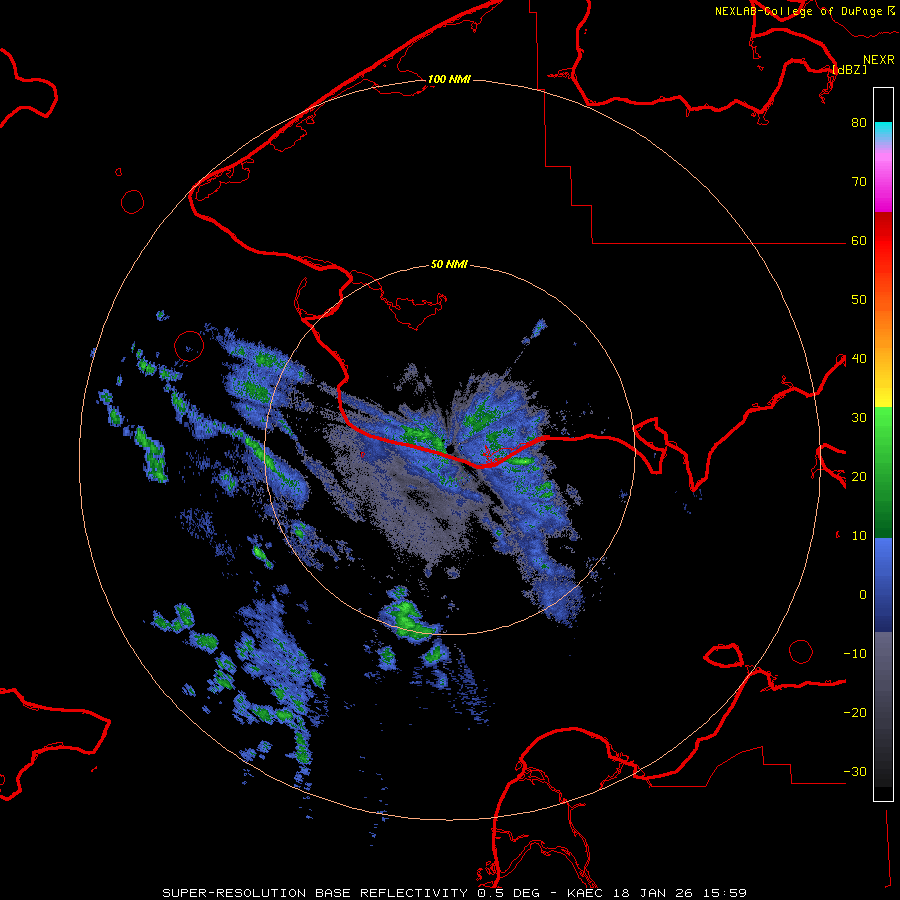Click the green band of the color bar
Viewport: 900px width, 900px height.
click(x=883, y=472)
